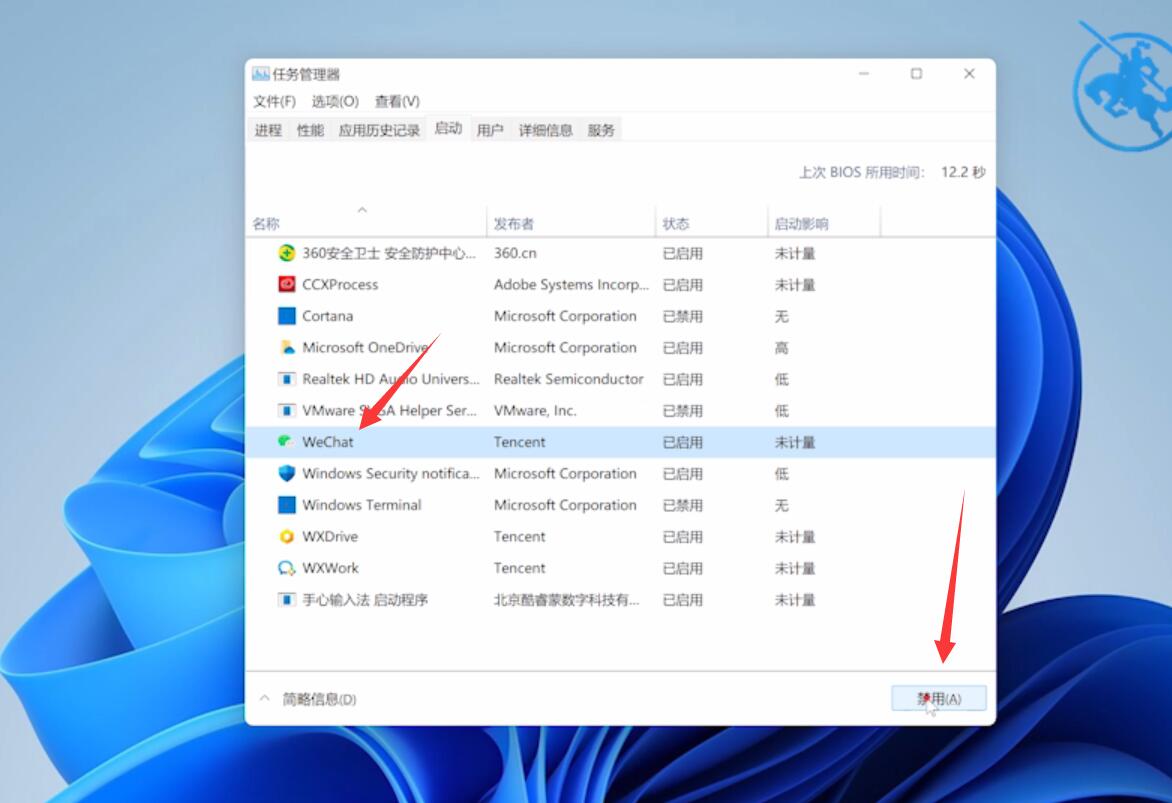Sort by the 启动影响 column header
Image resolution: width=1172 pixels, height=803 pixels.
tap(824, 223)
